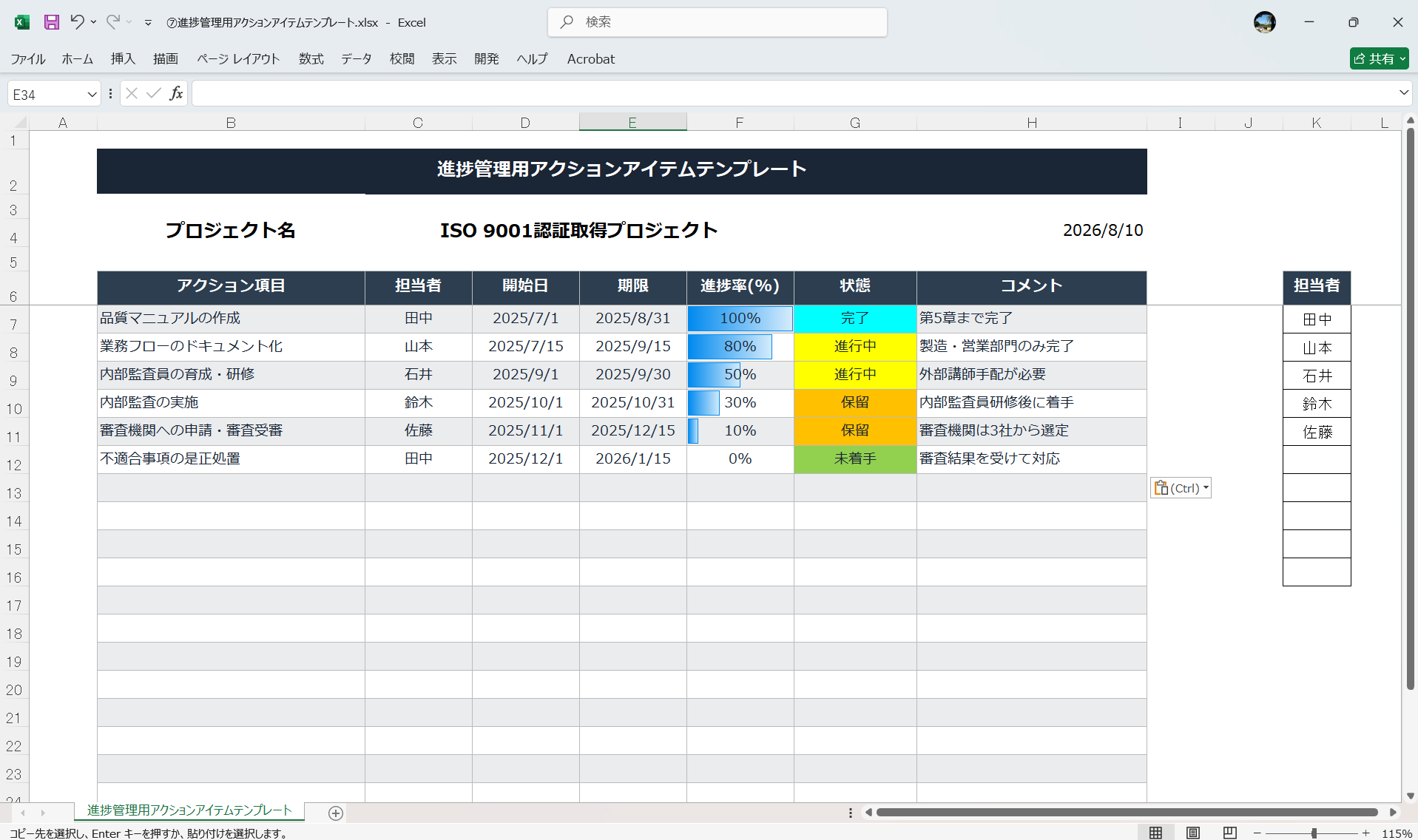The width and height of the screenshot is (1418, 840).
Task: Click inside the formula bar input
Action: coord(793,93)
